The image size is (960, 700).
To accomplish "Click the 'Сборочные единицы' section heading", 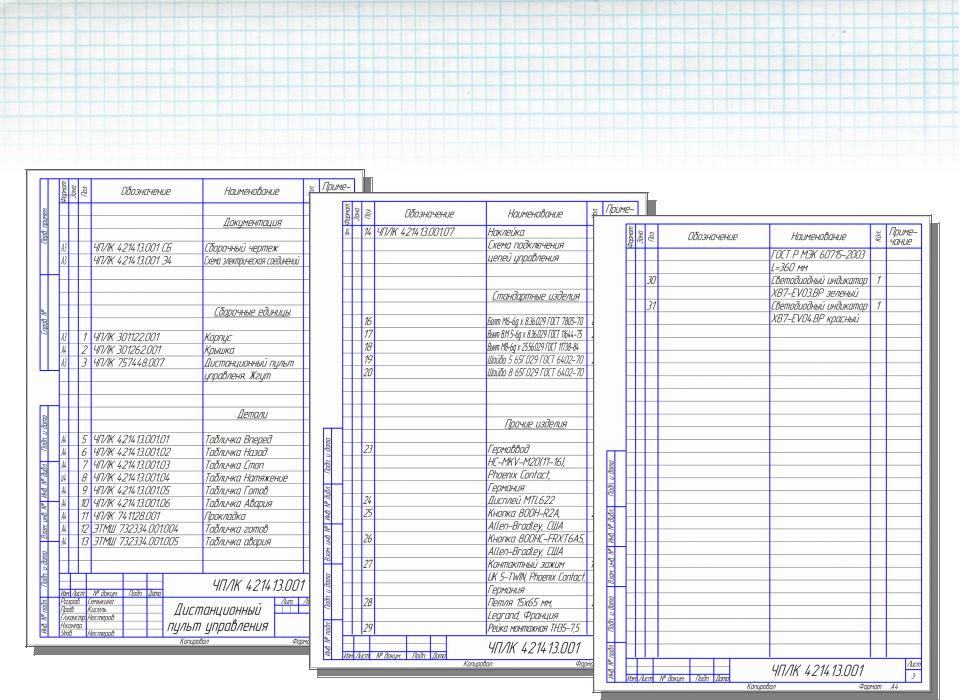I will pyautogui.click(x=252, y=312).
